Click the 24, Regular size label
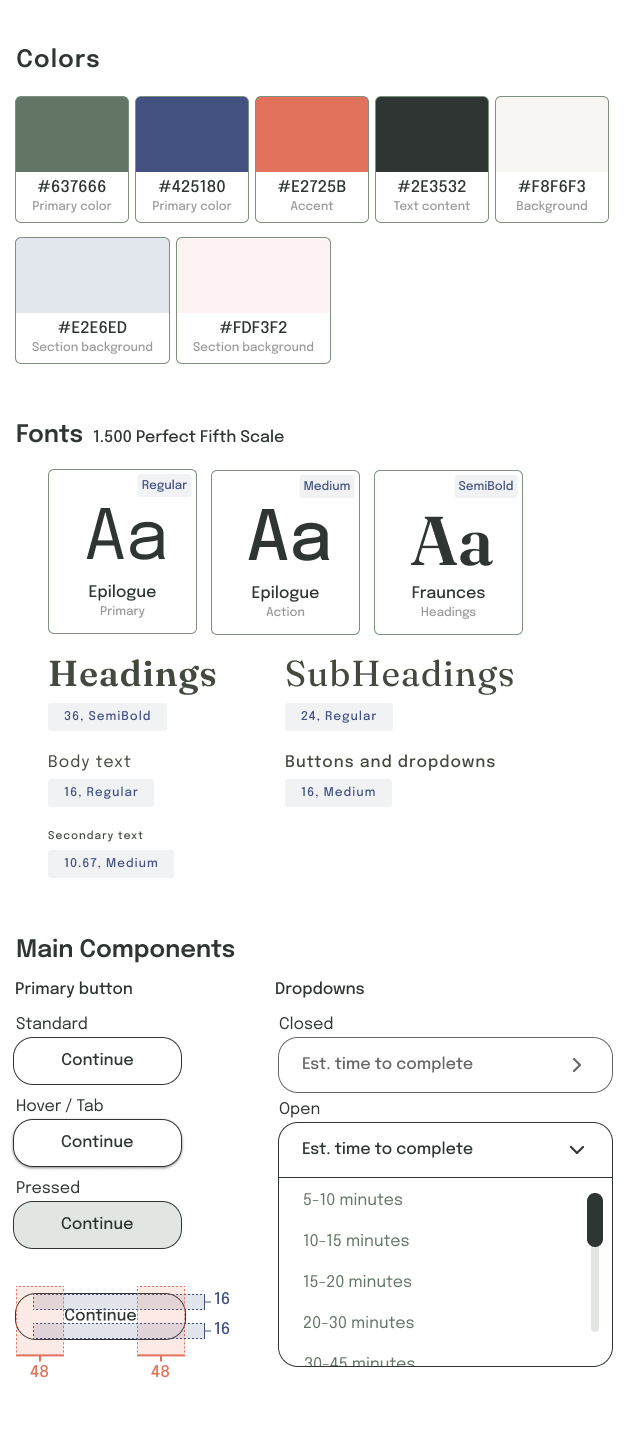Image resolution: width=640 pixels, height=1440 pixels. [x=339, y=716]
